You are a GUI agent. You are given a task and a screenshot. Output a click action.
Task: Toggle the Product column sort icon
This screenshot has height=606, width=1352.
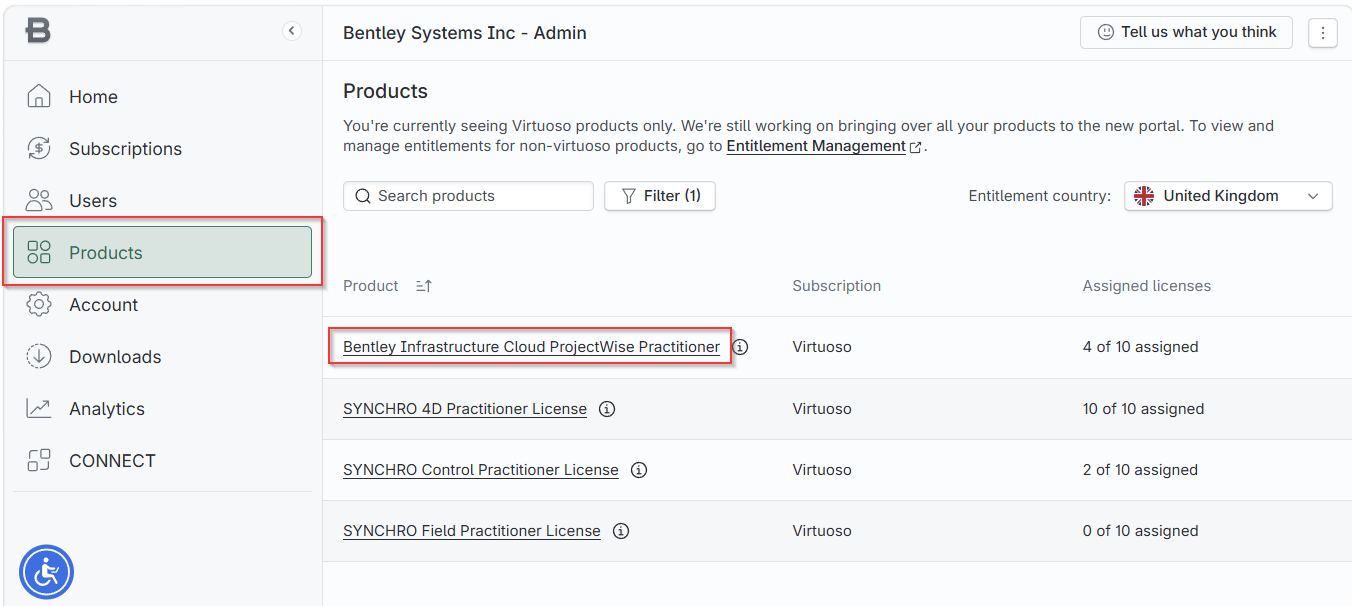[x=424, y=286]
